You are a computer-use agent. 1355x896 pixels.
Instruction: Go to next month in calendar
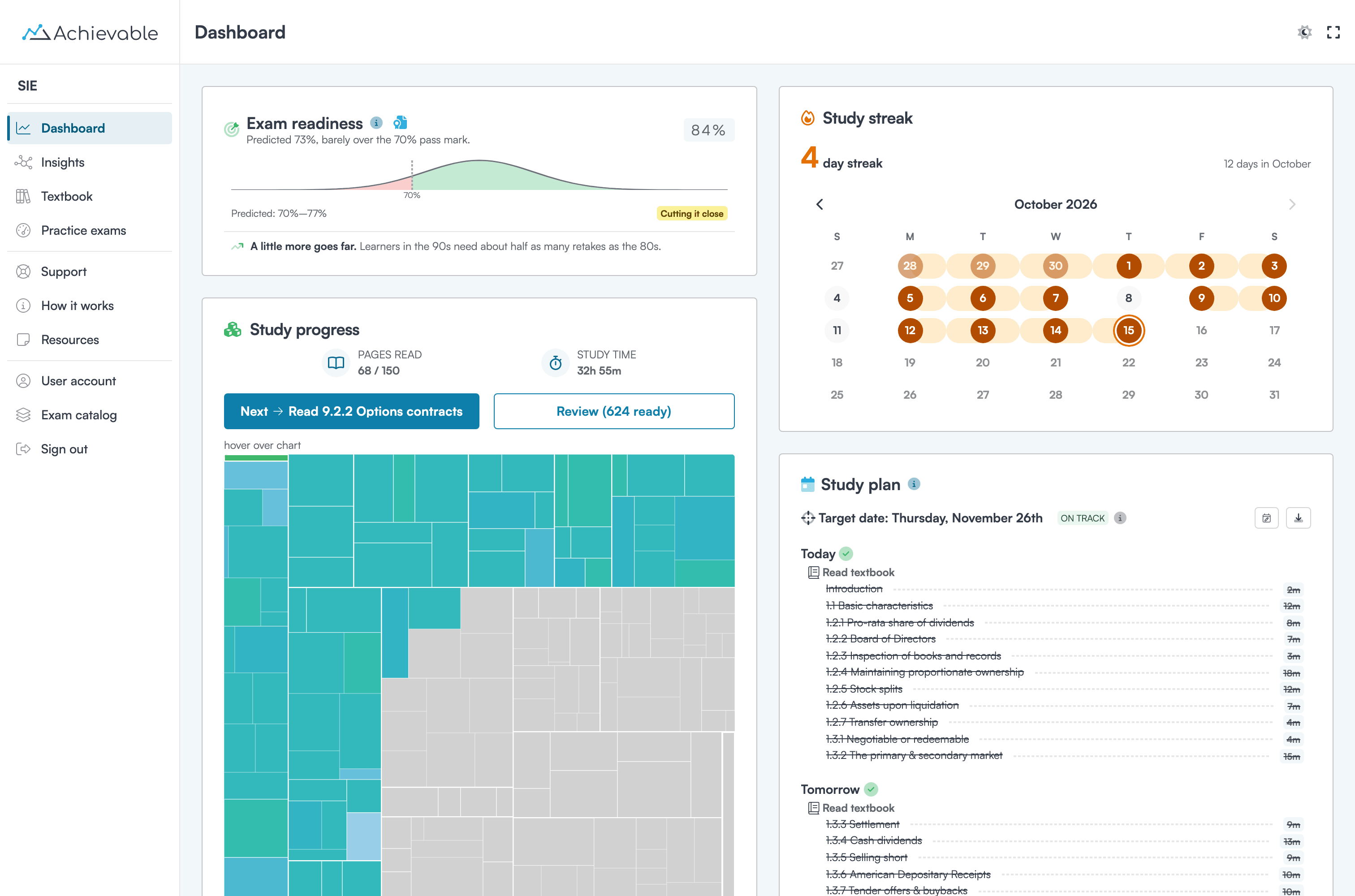1292,204
